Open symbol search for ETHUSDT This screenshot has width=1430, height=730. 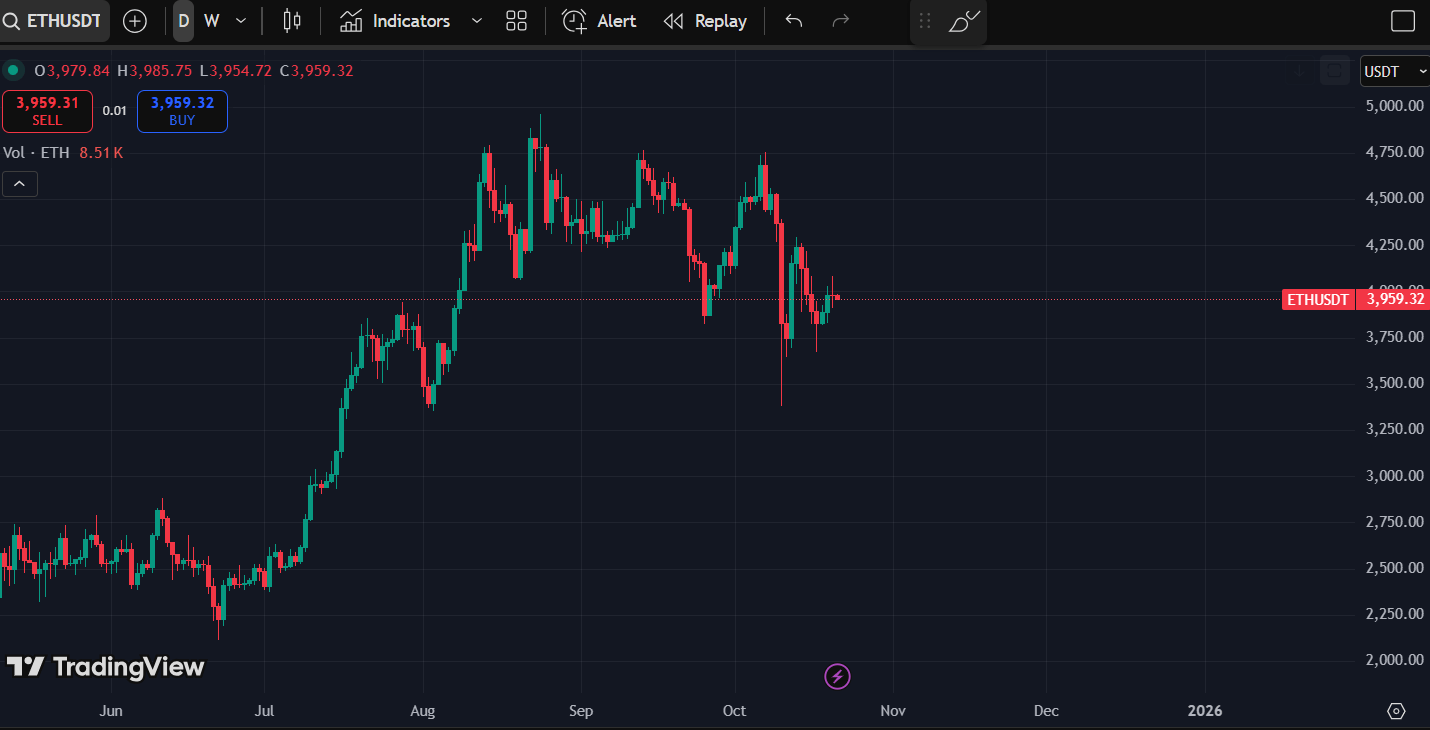click(x=54, y=21)
